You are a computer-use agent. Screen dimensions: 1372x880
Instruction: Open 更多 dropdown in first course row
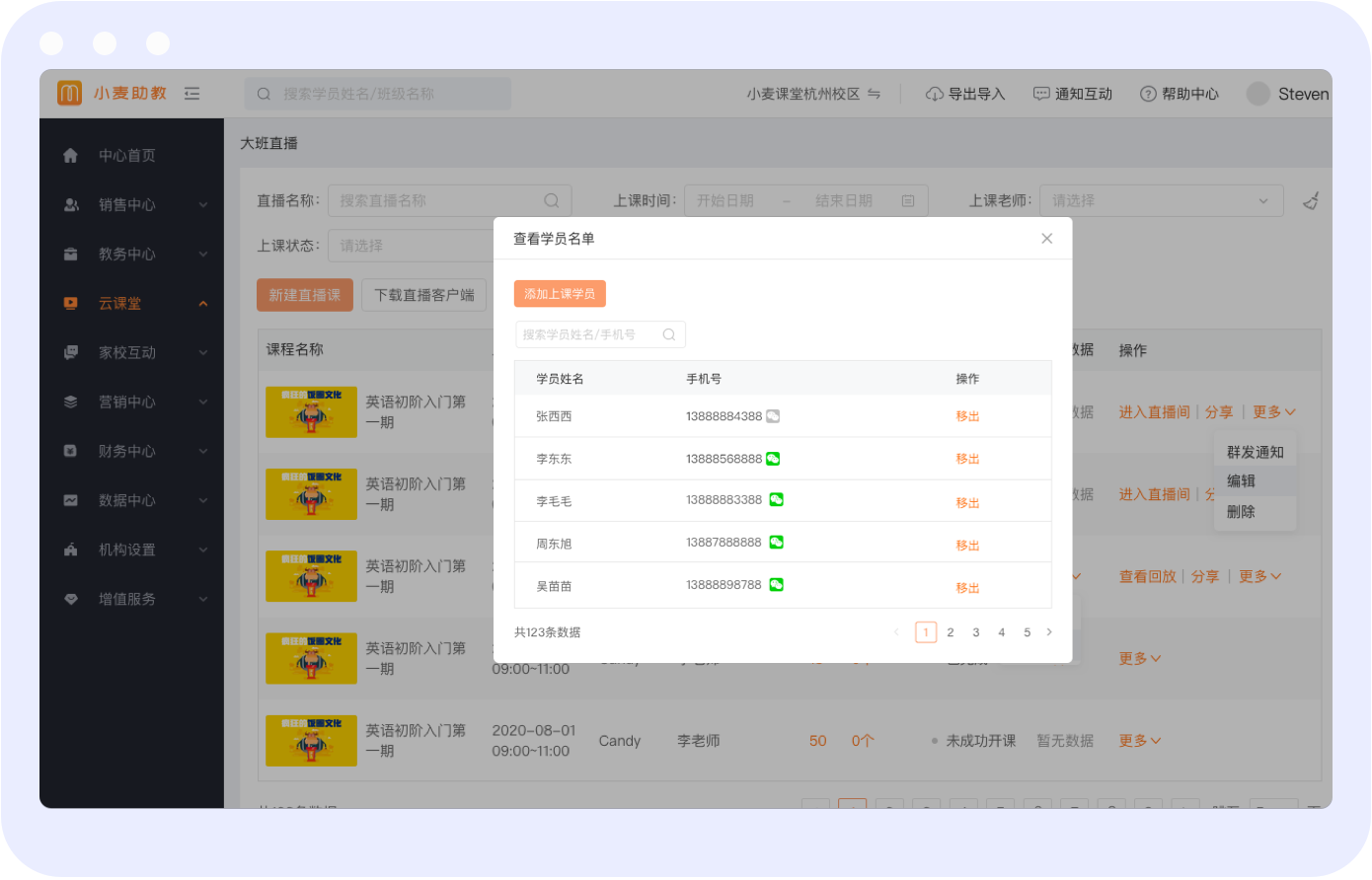point(1274,412)
